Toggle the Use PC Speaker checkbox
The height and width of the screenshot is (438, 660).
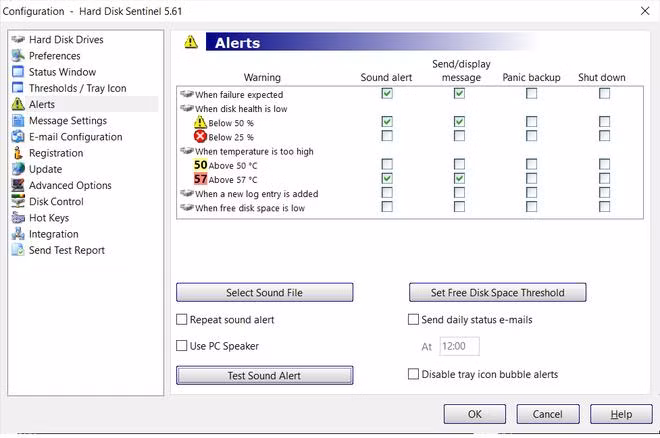click(x=182, y=346)
